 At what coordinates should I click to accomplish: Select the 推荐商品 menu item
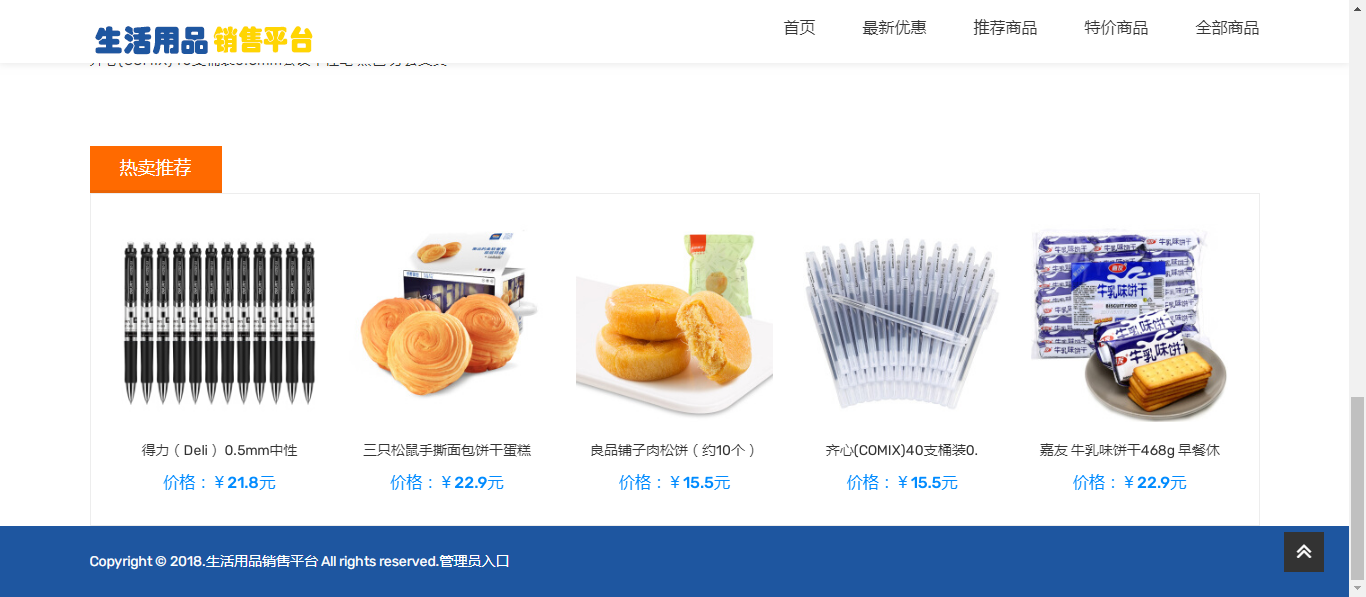click(x=1005, y=28)
